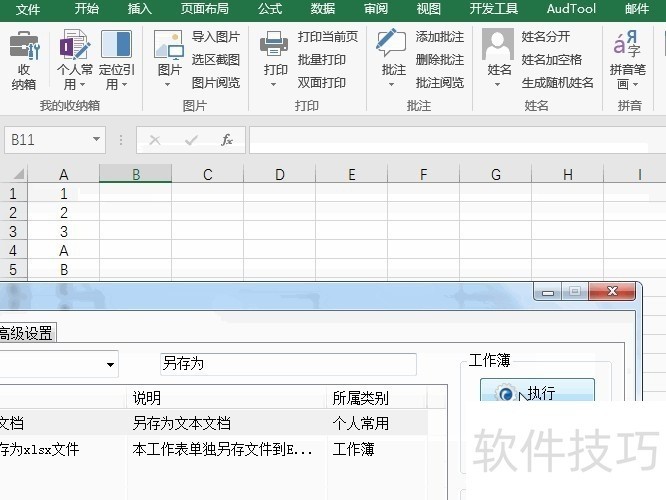The width and height of the screenshot is (666, 500).
Task: Select column E header
Action: tap(352, 174)
